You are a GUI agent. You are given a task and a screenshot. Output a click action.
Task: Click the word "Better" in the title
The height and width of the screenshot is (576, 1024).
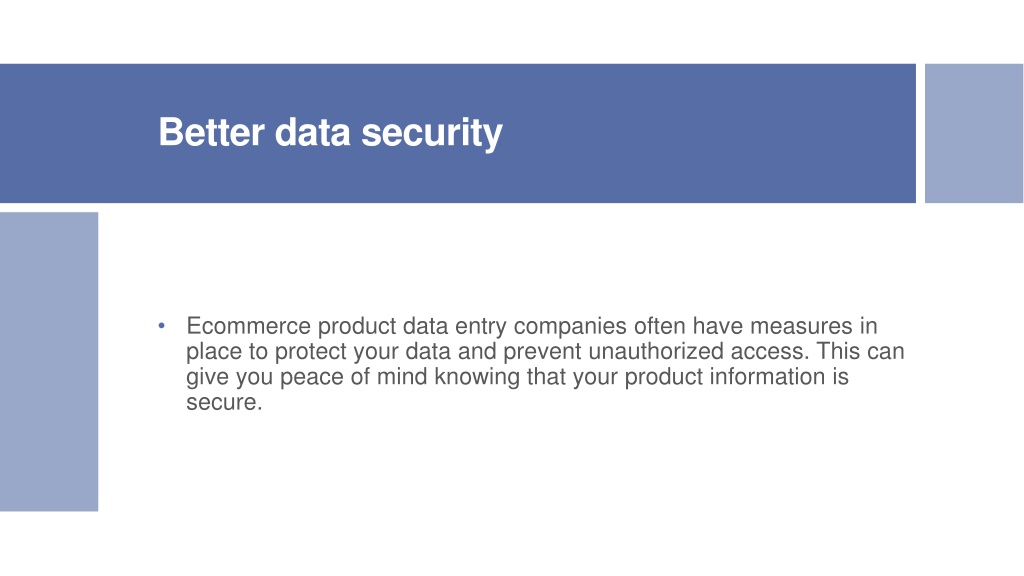click(x=212, y=133)
